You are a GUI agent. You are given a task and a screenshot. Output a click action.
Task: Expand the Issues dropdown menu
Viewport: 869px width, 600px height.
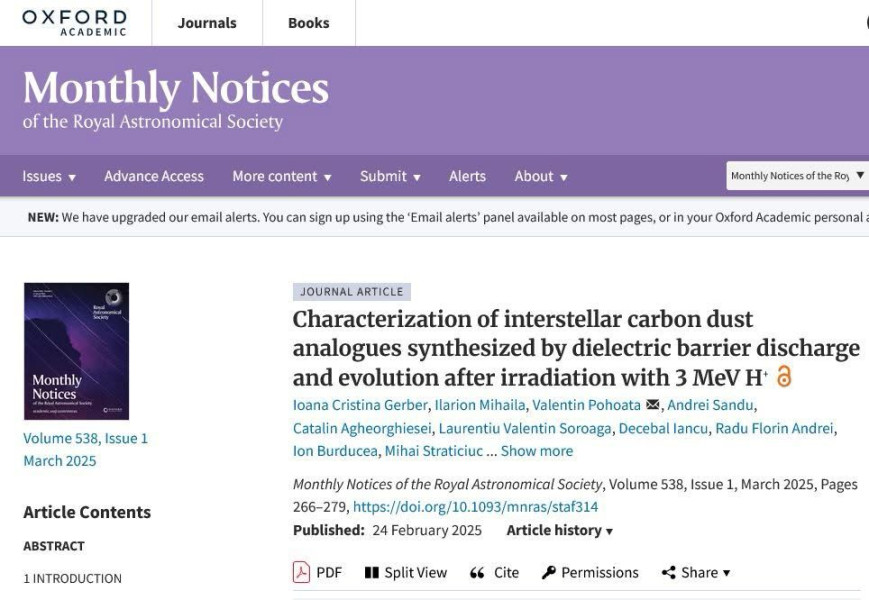[x=49, y=177]
